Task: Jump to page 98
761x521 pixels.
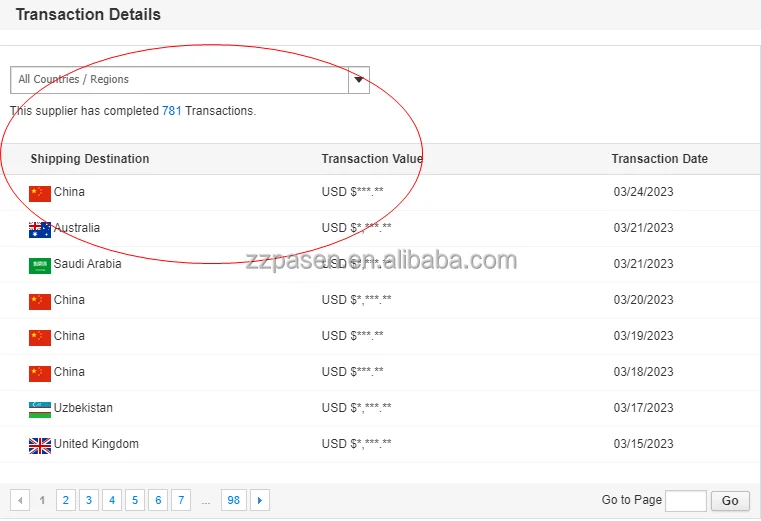Action: tap(234, 500)
